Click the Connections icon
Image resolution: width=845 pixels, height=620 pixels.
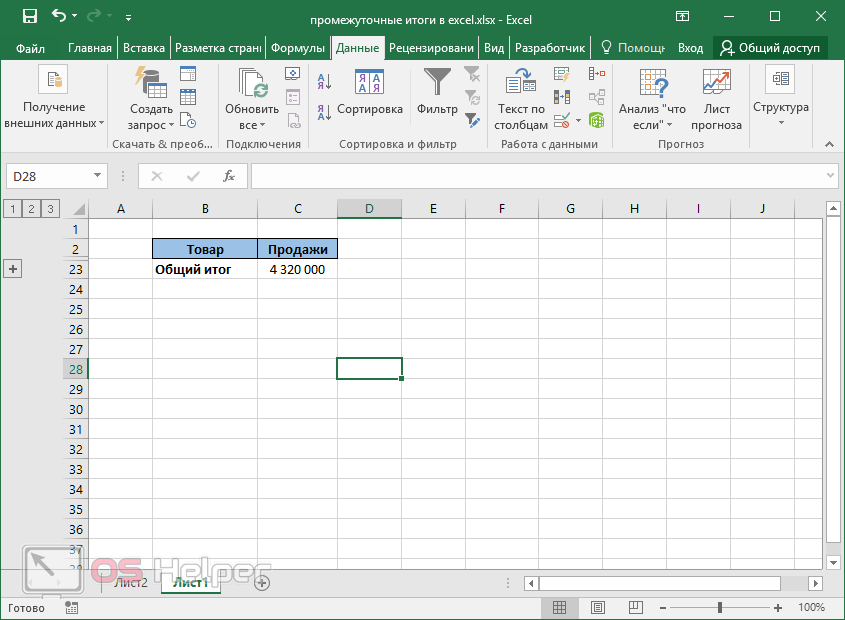293,74
